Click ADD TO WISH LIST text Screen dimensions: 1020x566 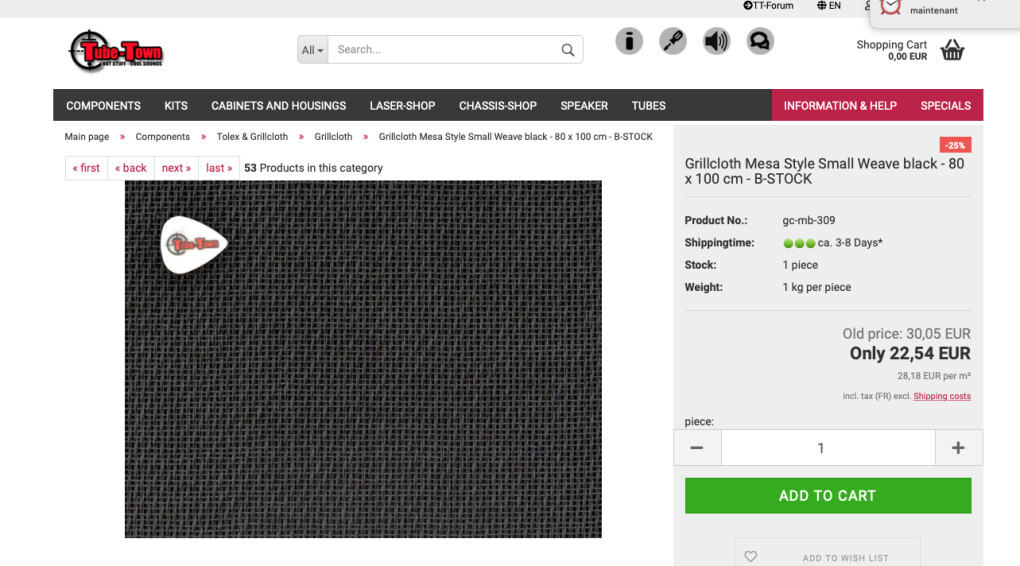[846, 558]
